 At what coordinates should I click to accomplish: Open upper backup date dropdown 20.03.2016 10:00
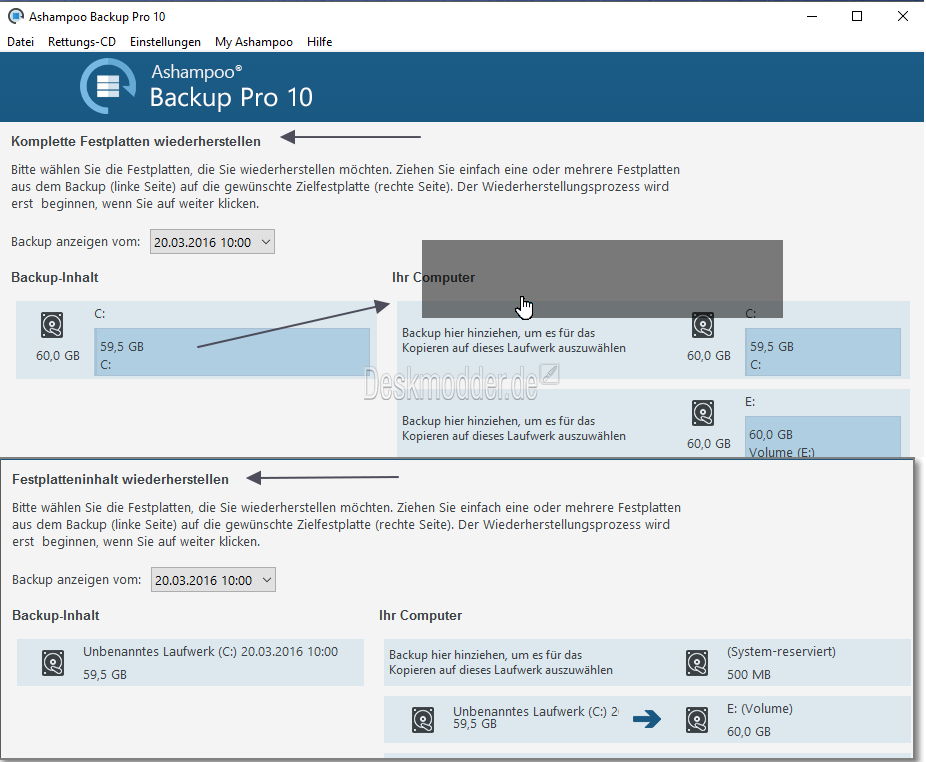coord(212,242)
